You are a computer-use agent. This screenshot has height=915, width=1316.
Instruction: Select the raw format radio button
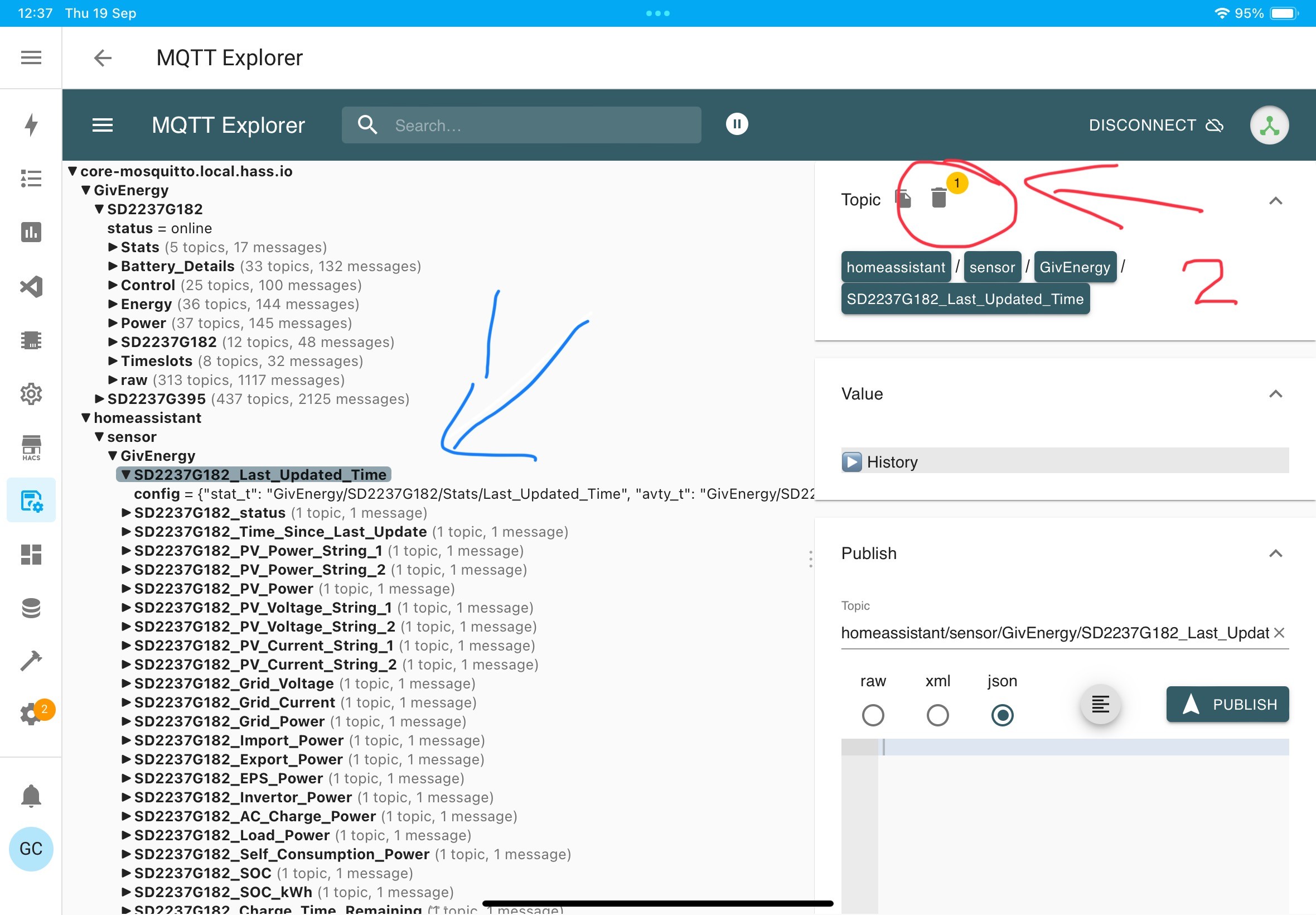873,715
